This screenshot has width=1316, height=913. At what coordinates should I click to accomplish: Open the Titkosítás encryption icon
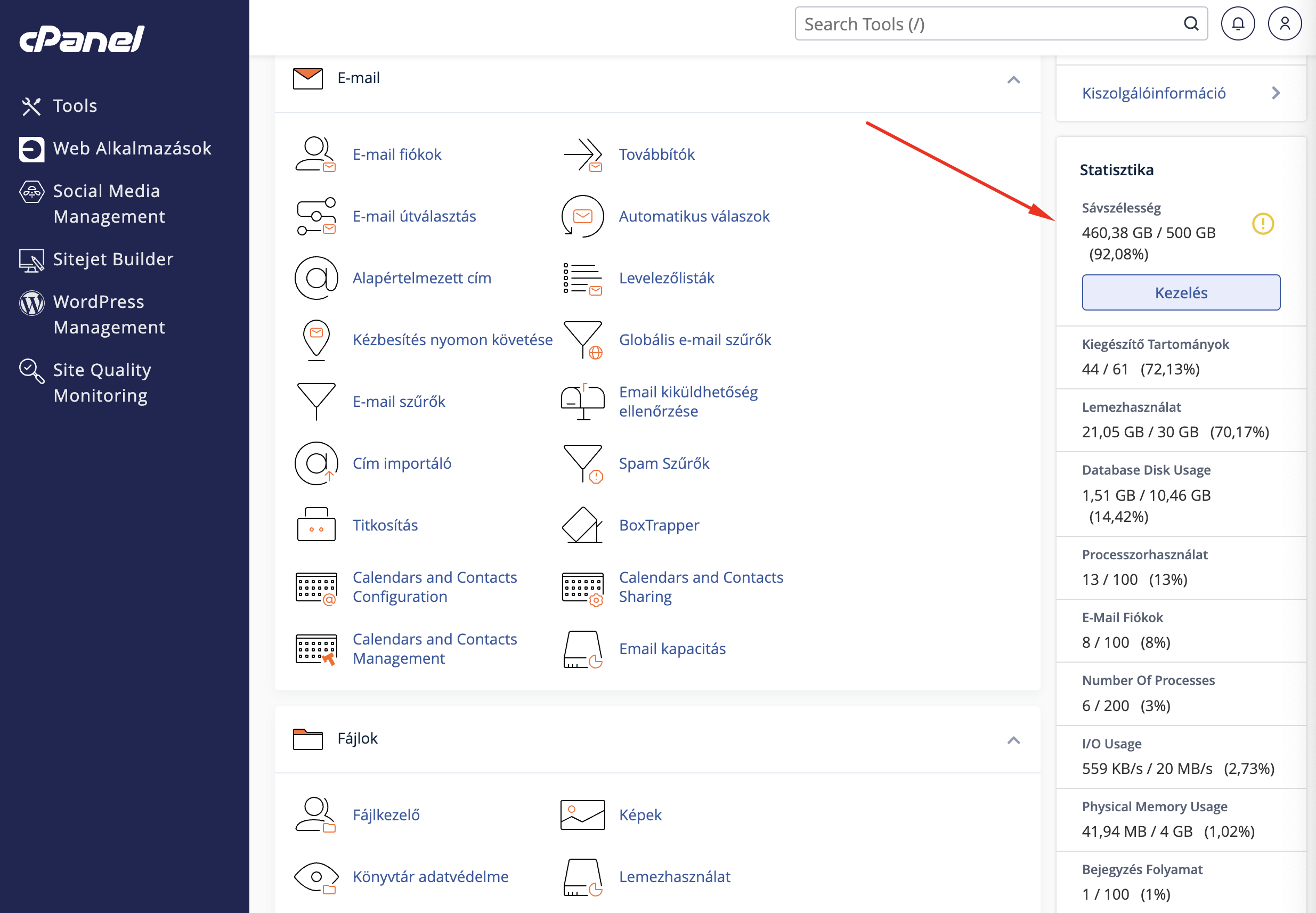click(x=316, y=525)
